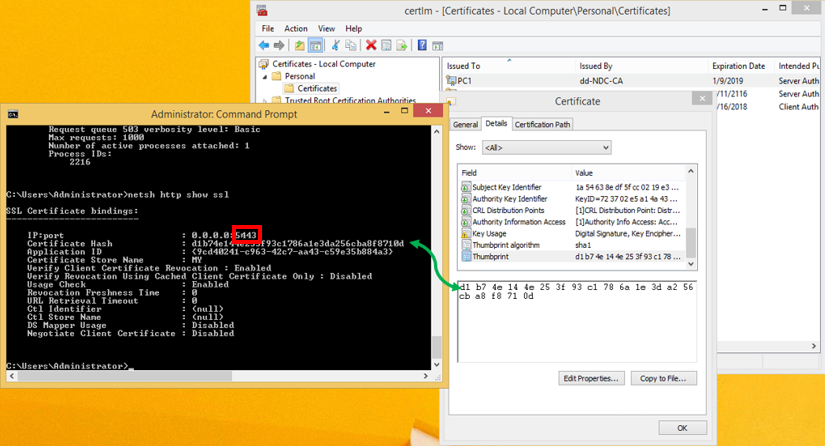Open the Show filter dropdown
Screen dimensions: 825x446
[546, 147]
